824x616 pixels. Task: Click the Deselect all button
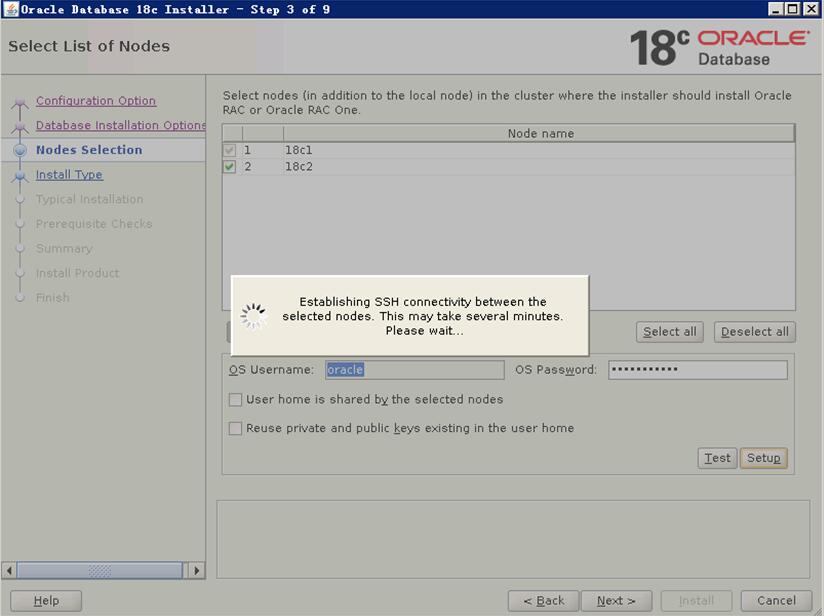coord(755,332)
